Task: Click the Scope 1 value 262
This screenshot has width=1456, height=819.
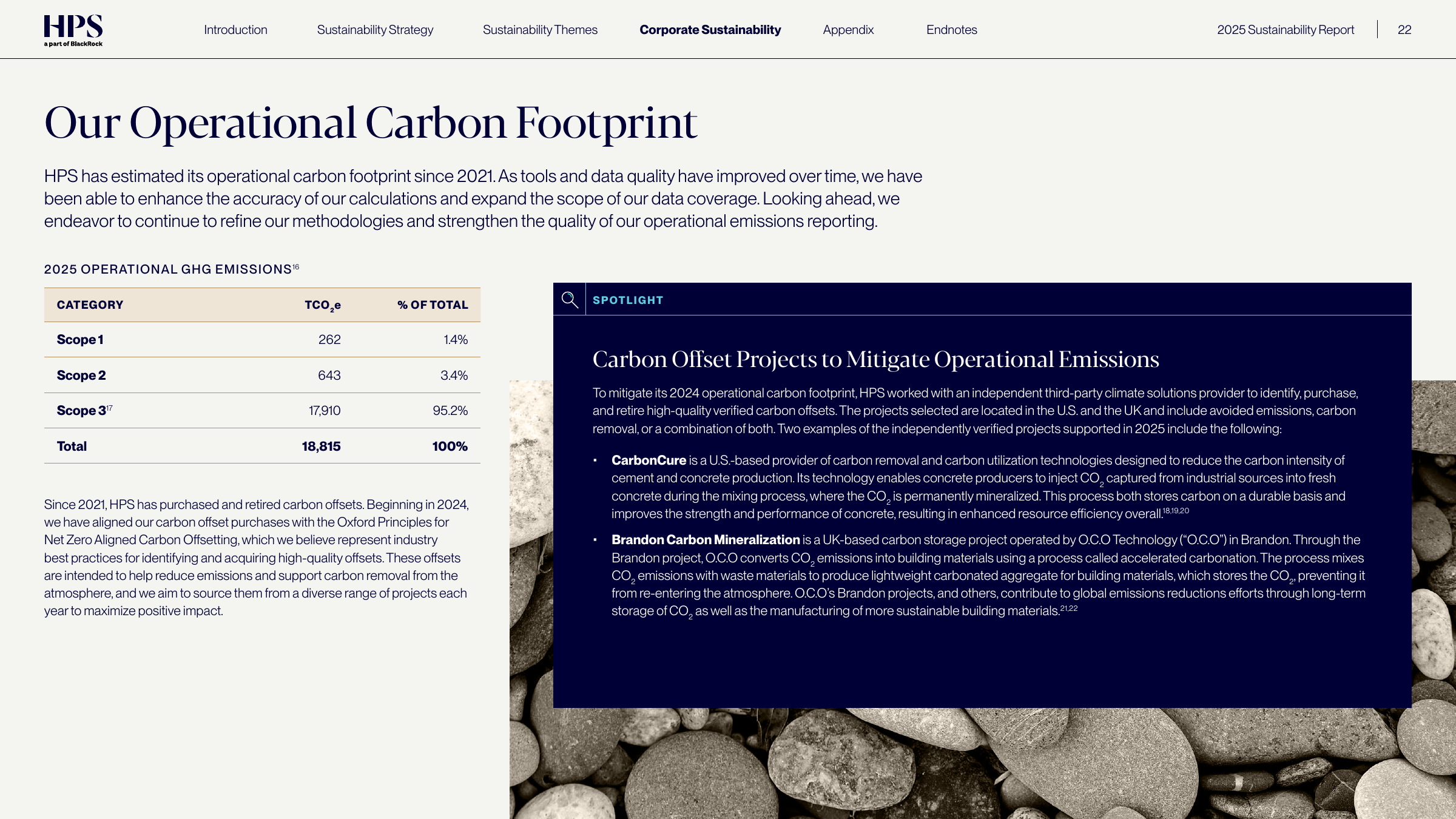Action: point(329,340)
